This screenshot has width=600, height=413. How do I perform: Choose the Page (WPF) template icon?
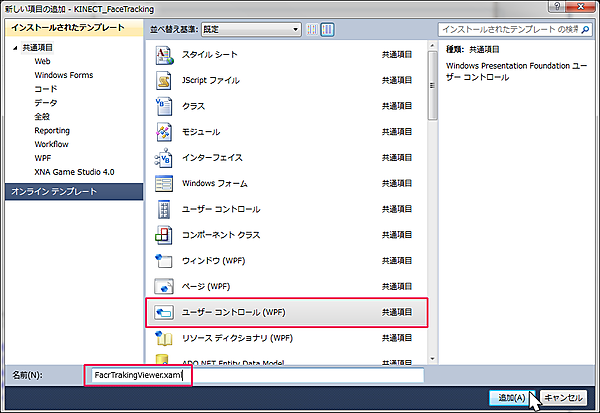point(164,286)
